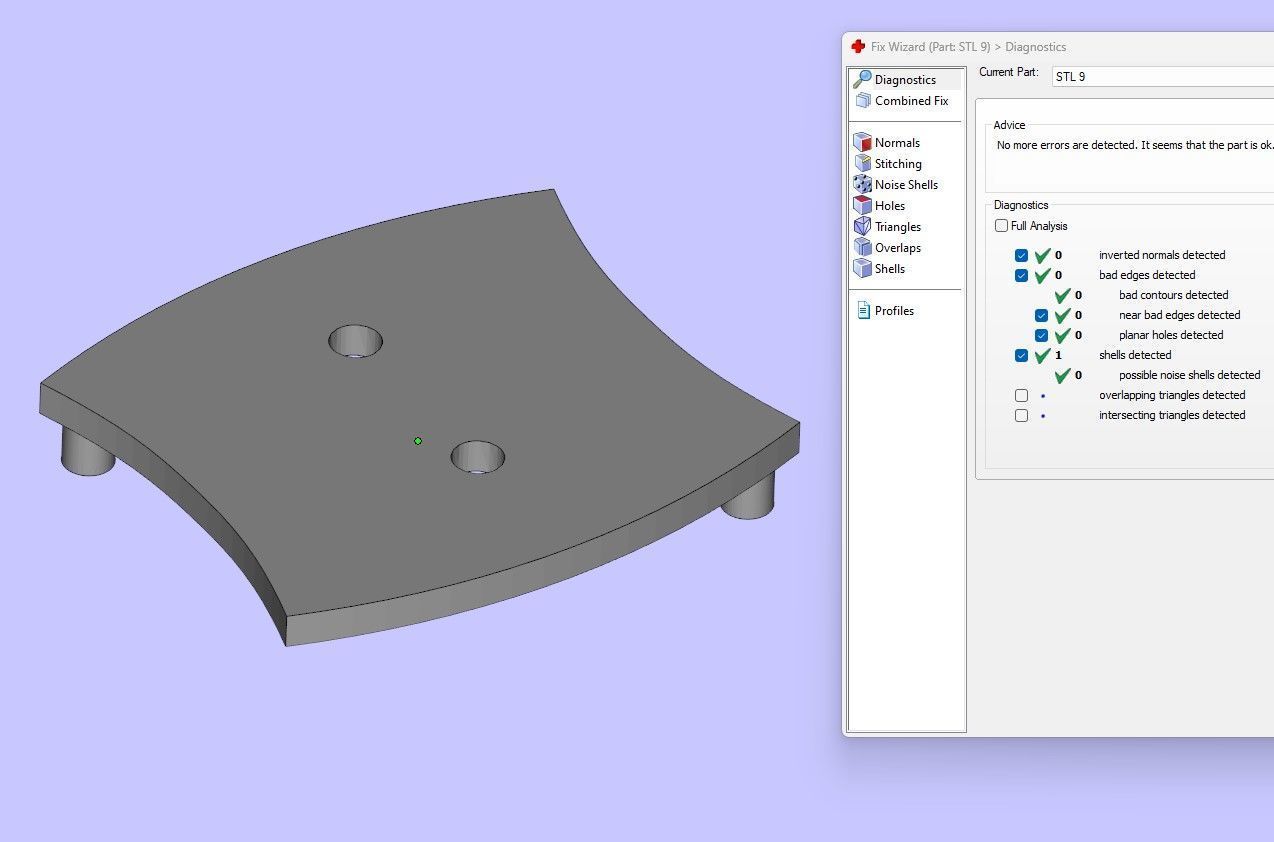Click the green checkmark for near bad edges
Image resolution: width=1274 pixels, height=842 pixels.
(x=1063, y=314)
